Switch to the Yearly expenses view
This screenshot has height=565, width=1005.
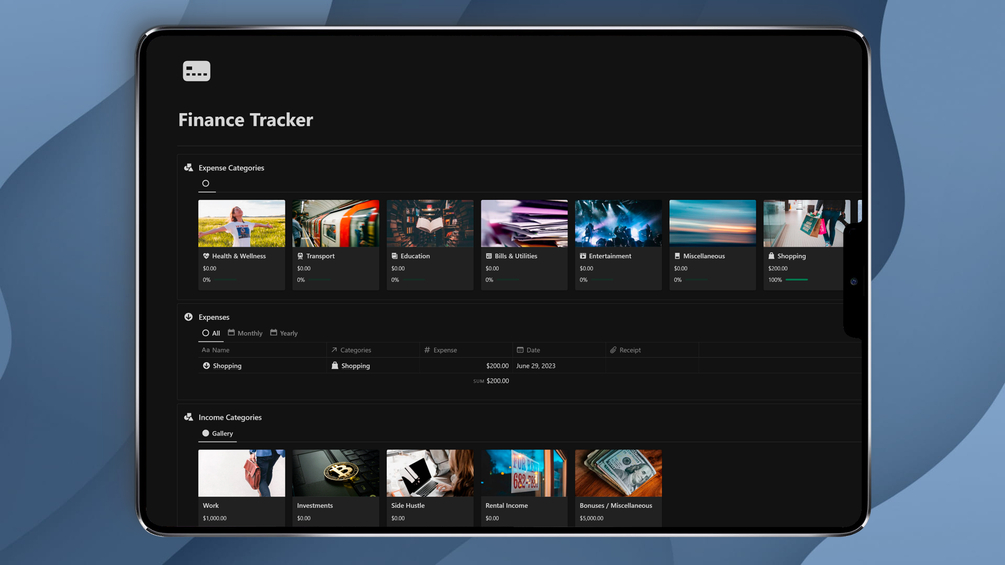point(284,333)
